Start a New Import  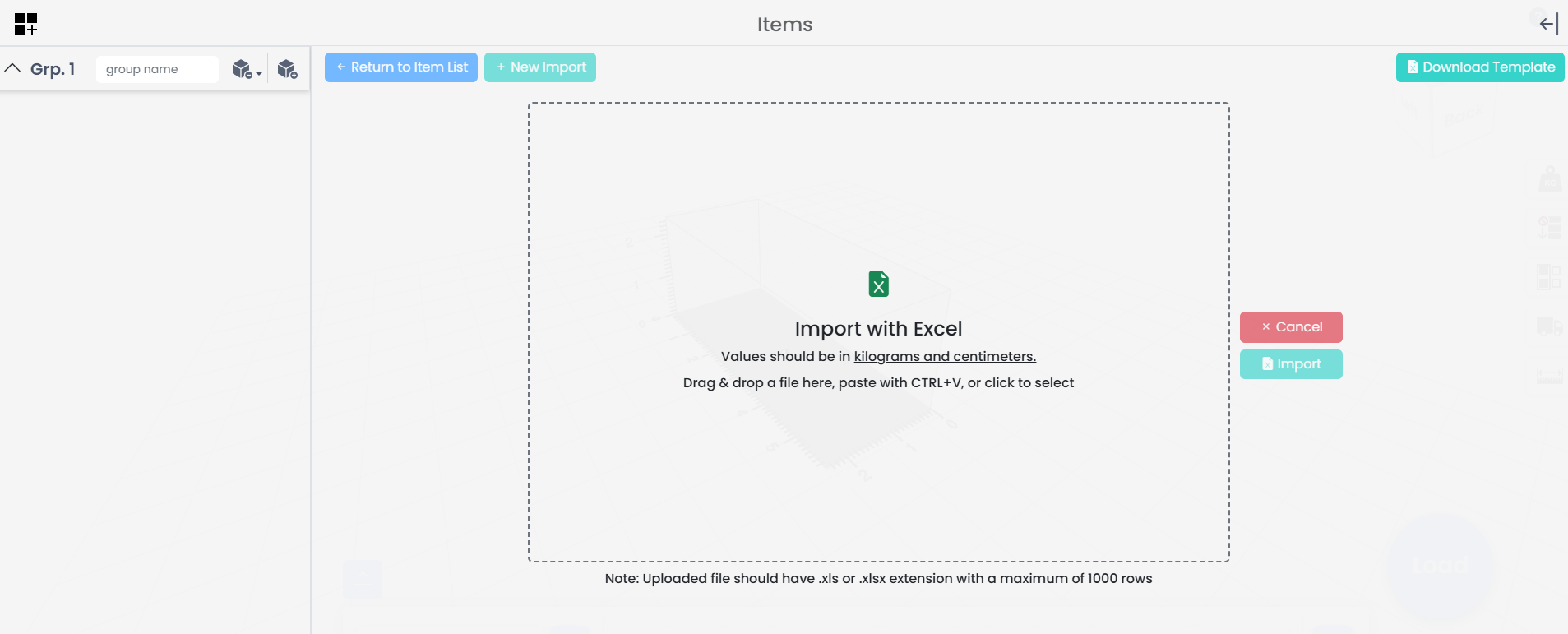click(x=540, y=67)
